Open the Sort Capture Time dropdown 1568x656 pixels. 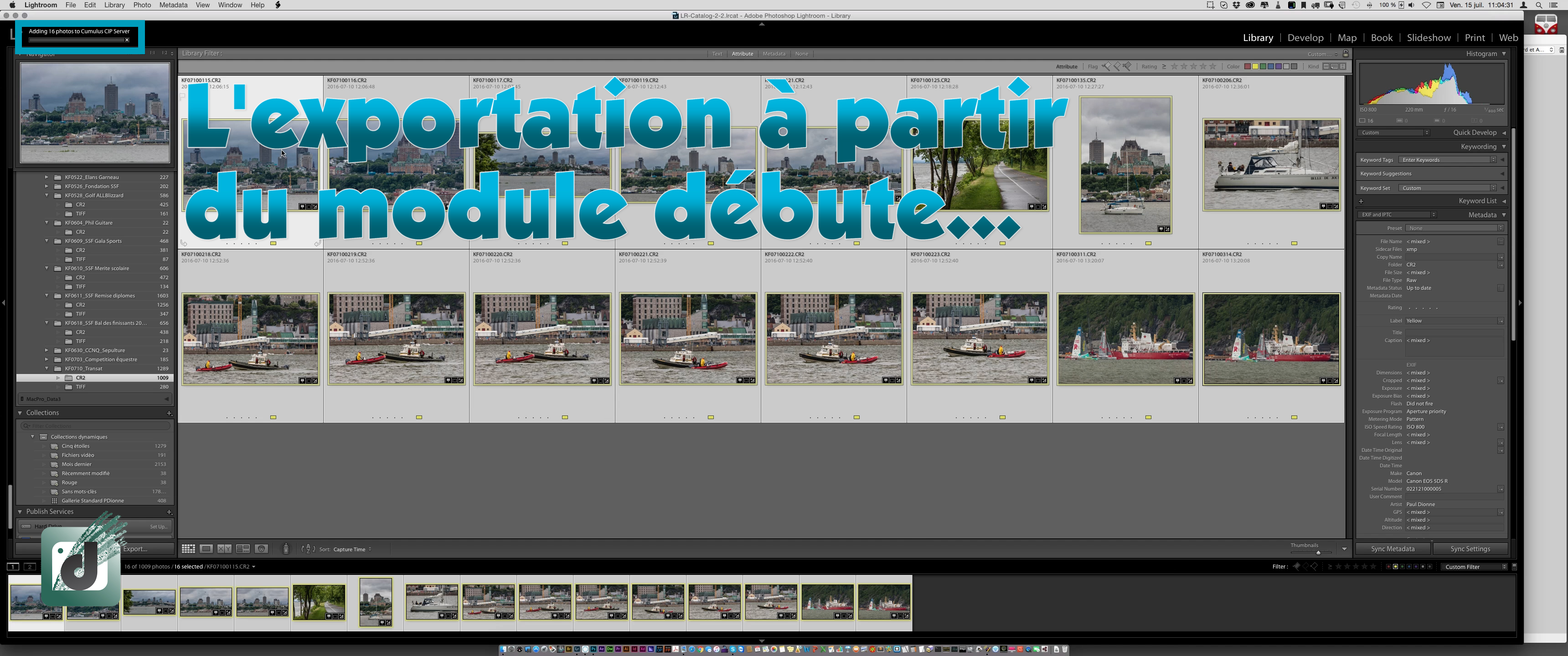(352, 549)
